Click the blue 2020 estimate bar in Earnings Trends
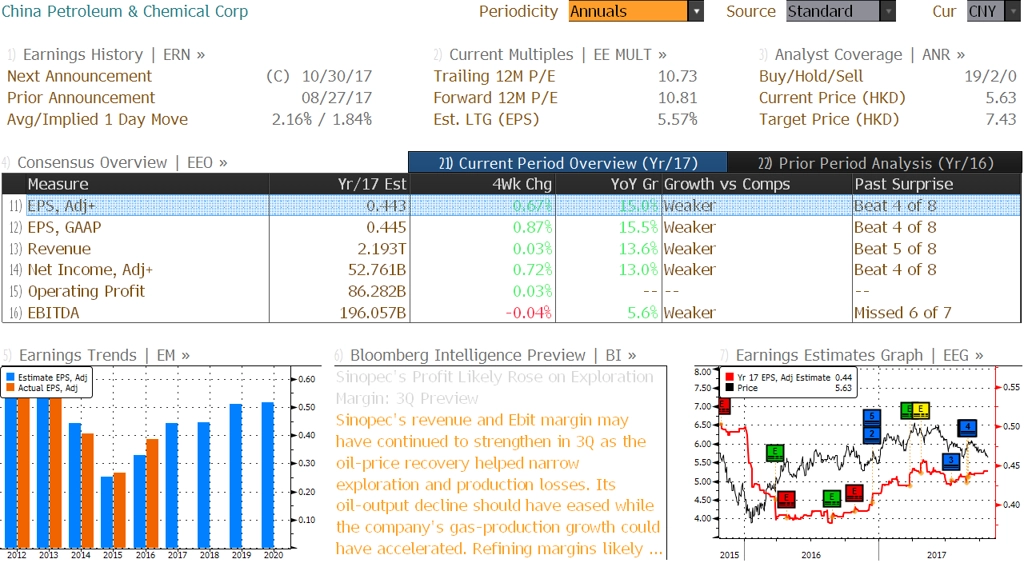1024x563 pixels. 268,475
